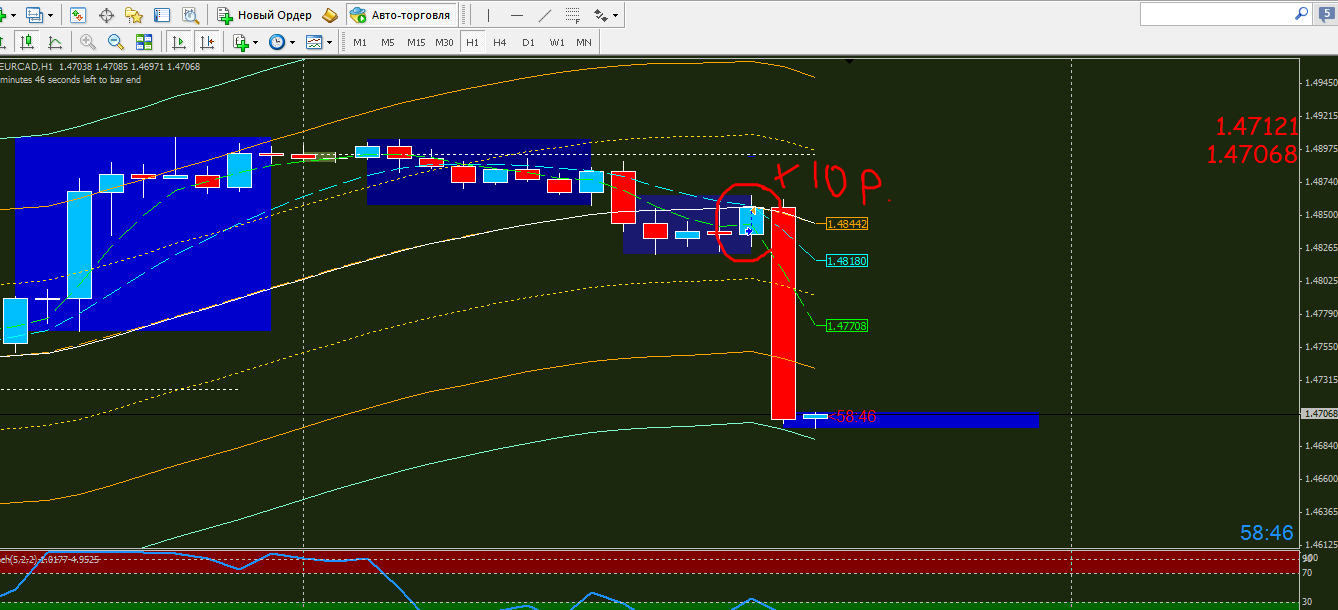
Task: Show the Terminal panel icon
Action: point(162,15)
